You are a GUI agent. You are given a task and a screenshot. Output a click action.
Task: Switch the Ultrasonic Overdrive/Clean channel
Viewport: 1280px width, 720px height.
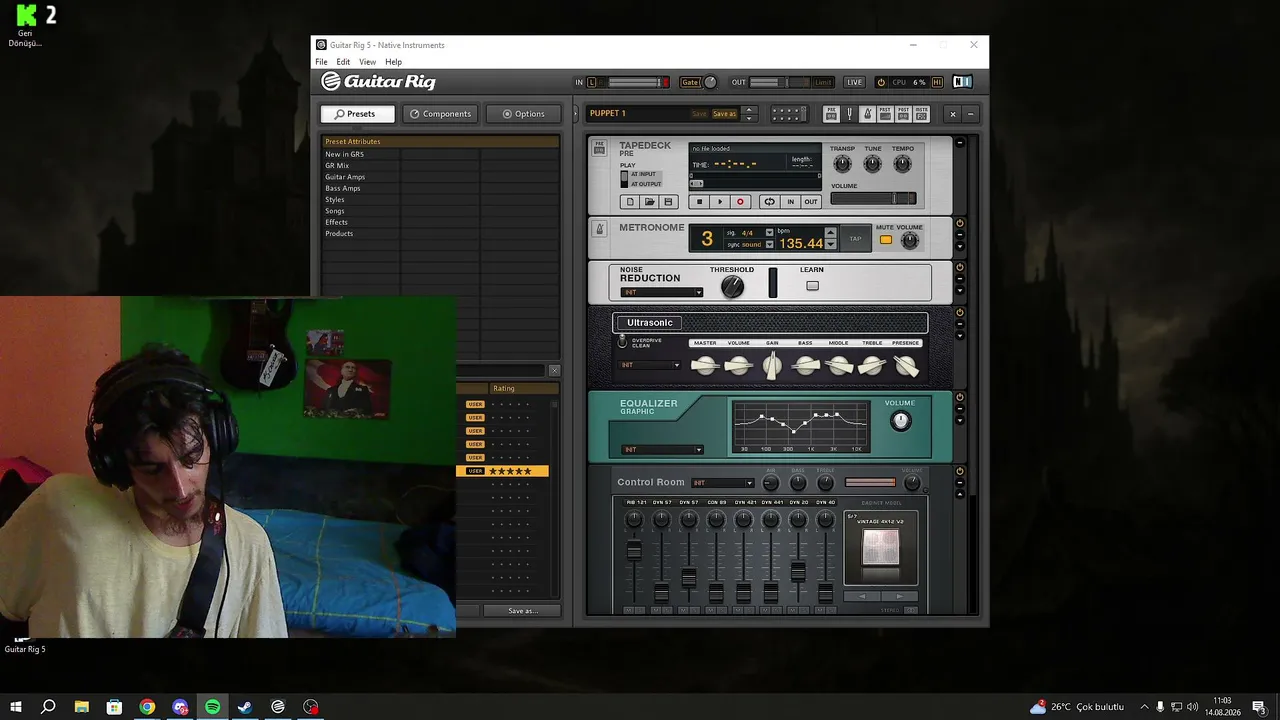coord(622,341)
